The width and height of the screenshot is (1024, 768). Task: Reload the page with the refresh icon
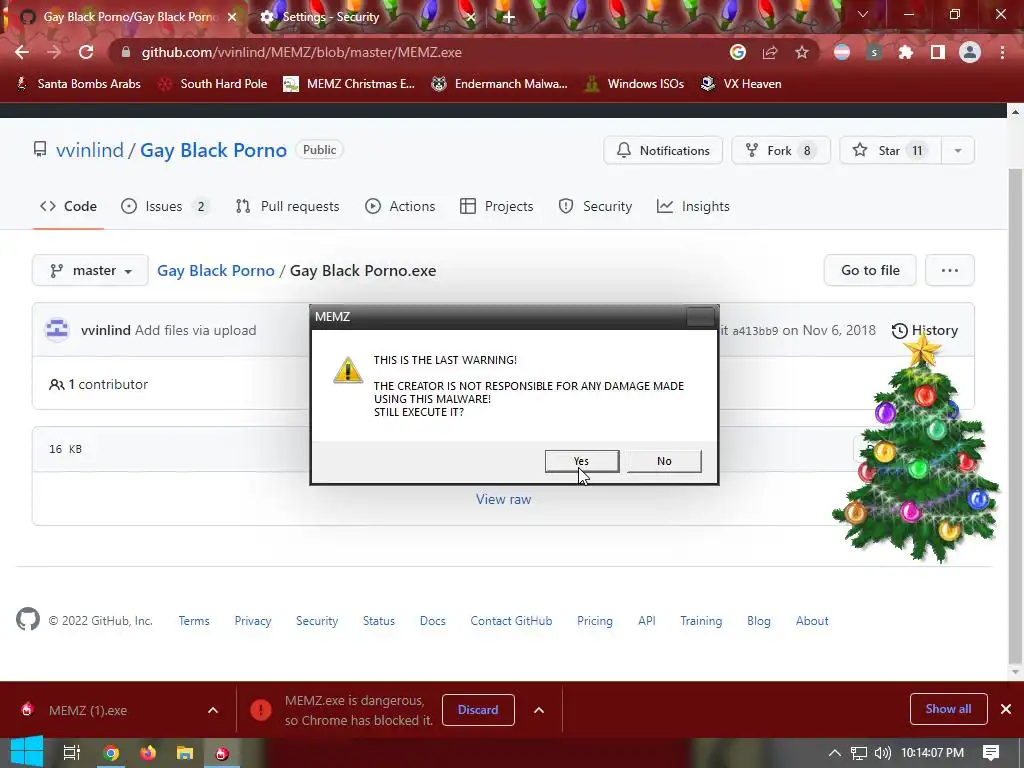coord(86,52)
